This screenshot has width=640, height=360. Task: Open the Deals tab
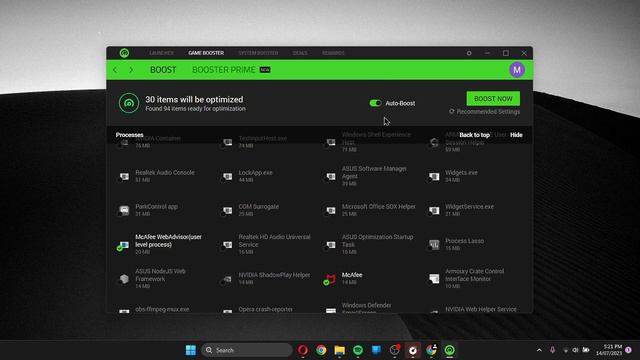click(x=300, y=53)
